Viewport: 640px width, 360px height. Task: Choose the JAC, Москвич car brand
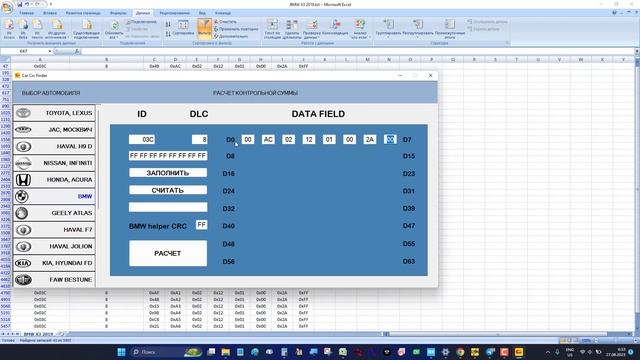tap(54, 129)
